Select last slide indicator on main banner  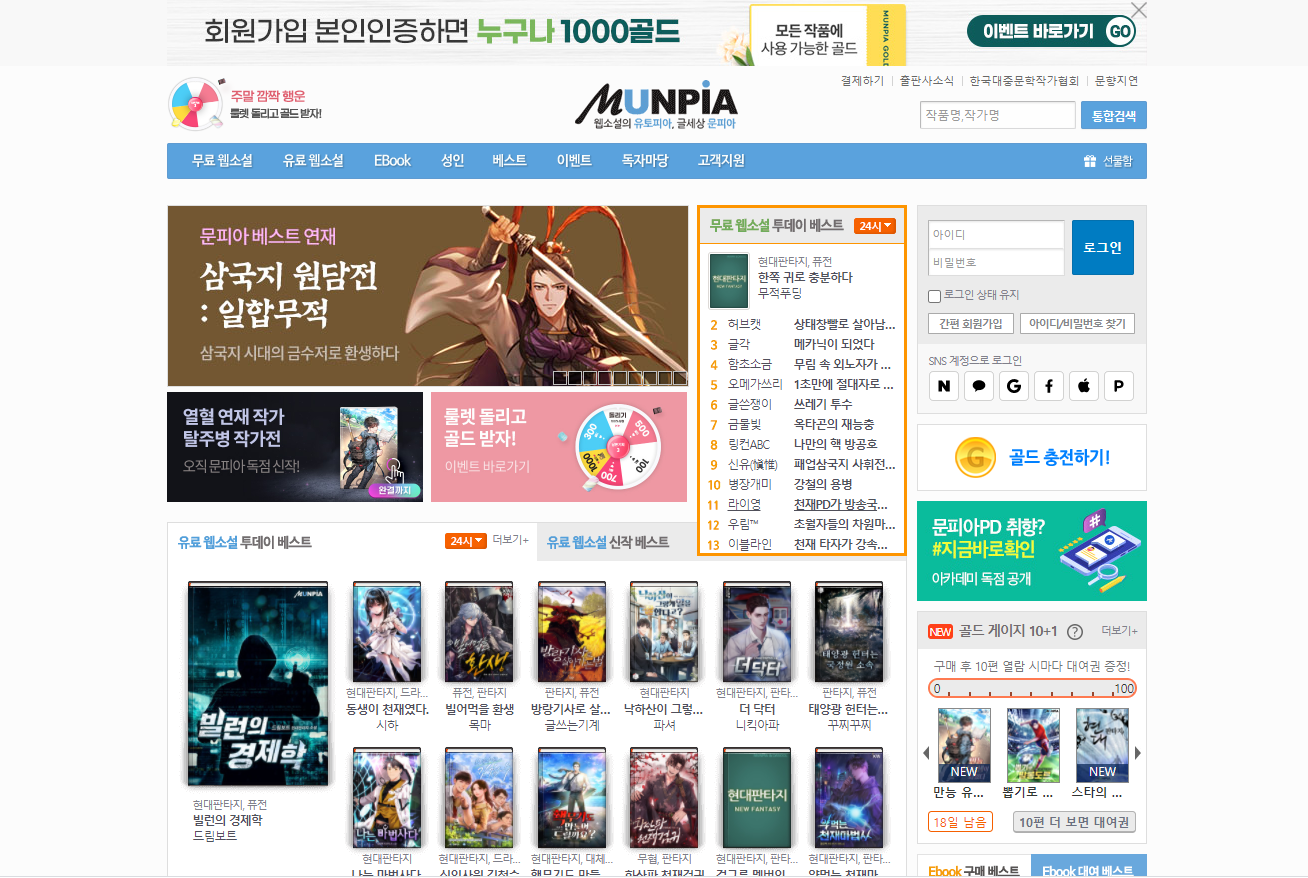point(680,378)
